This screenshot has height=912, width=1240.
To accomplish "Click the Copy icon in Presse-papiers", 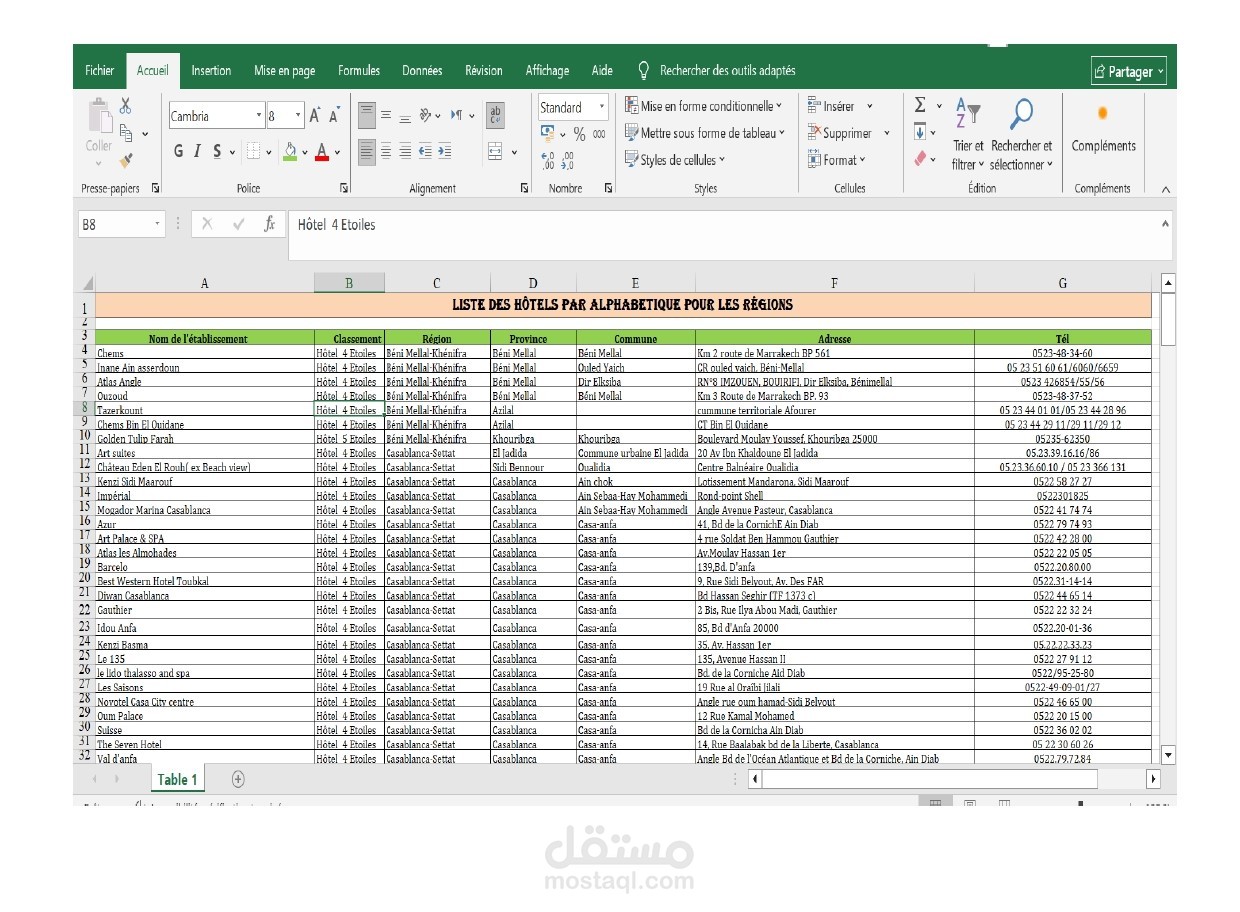I will 127,132.
